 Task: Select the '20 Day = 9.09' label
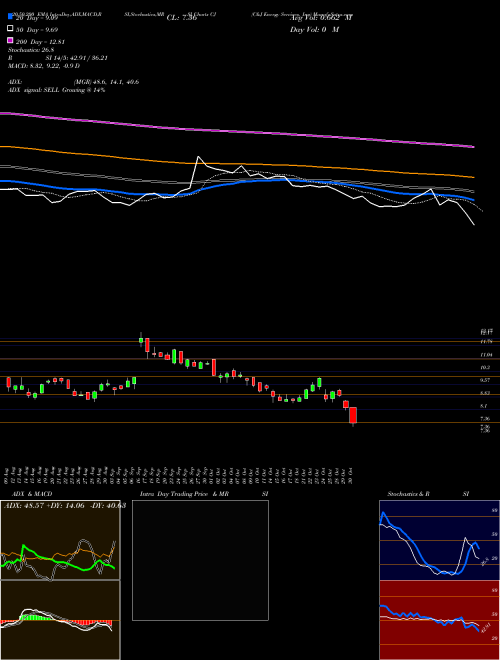(37, 18)
